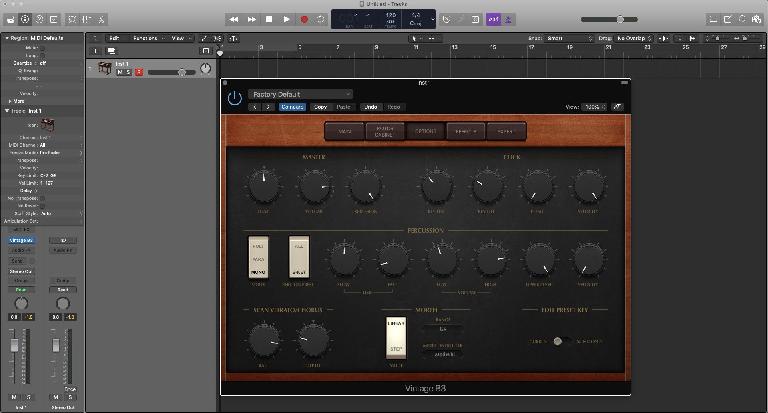Open the Snap mode dropdown showing Smart
The image size is (768, 413).
click(x=569, y=38)
